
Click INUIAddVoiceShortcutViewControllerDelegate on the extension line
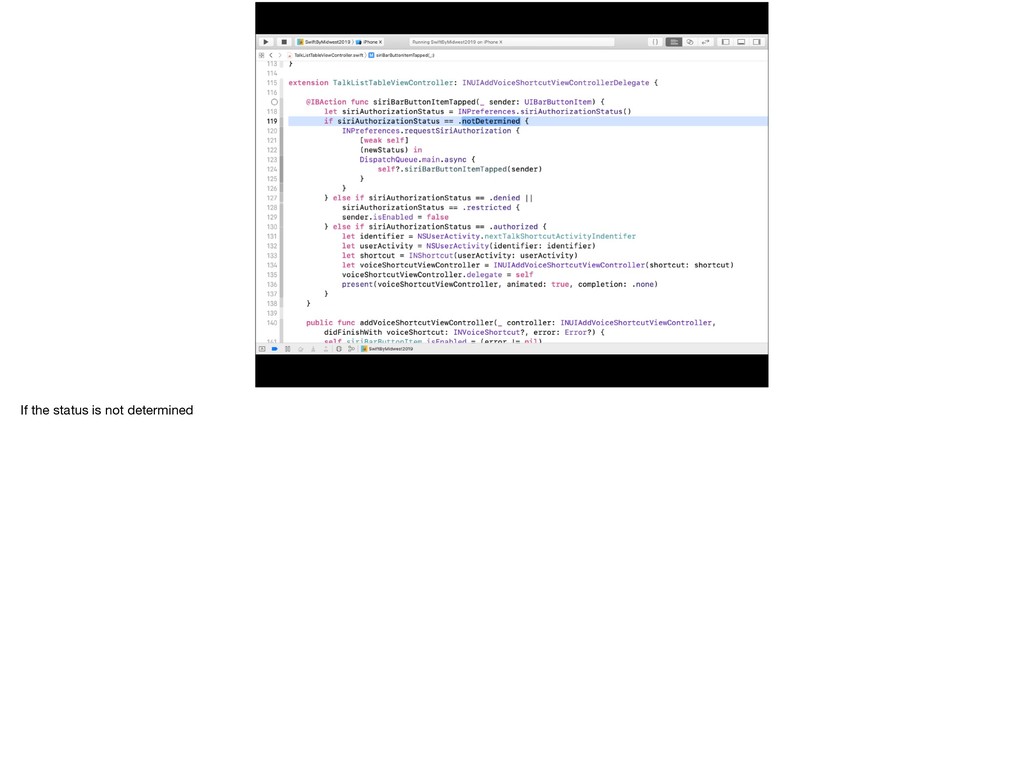pyautogui.click(x=556, y=83)
